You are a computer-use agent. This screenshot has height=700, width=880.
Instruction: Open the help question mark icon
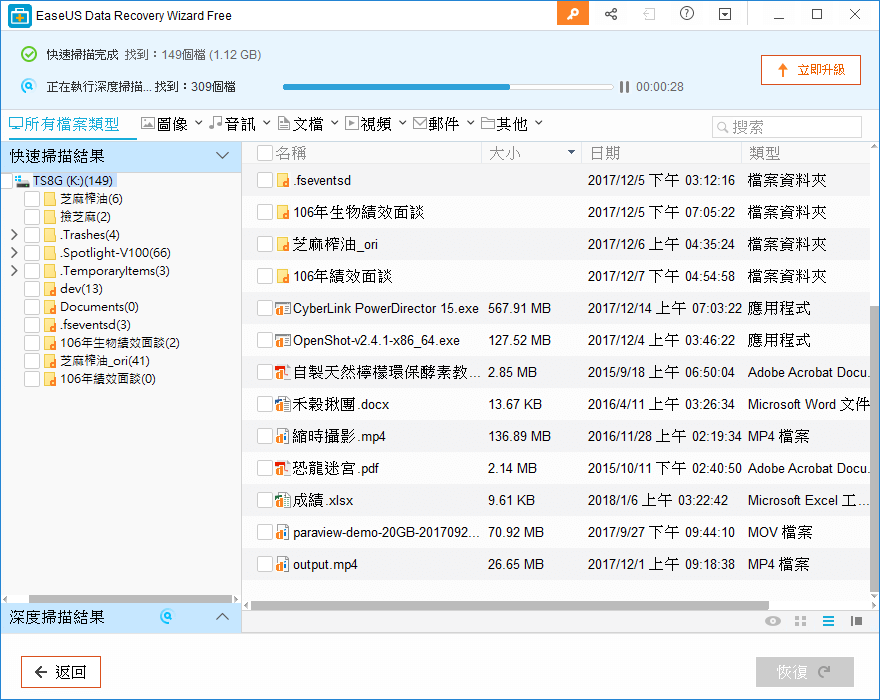click(x=686, y=14)
